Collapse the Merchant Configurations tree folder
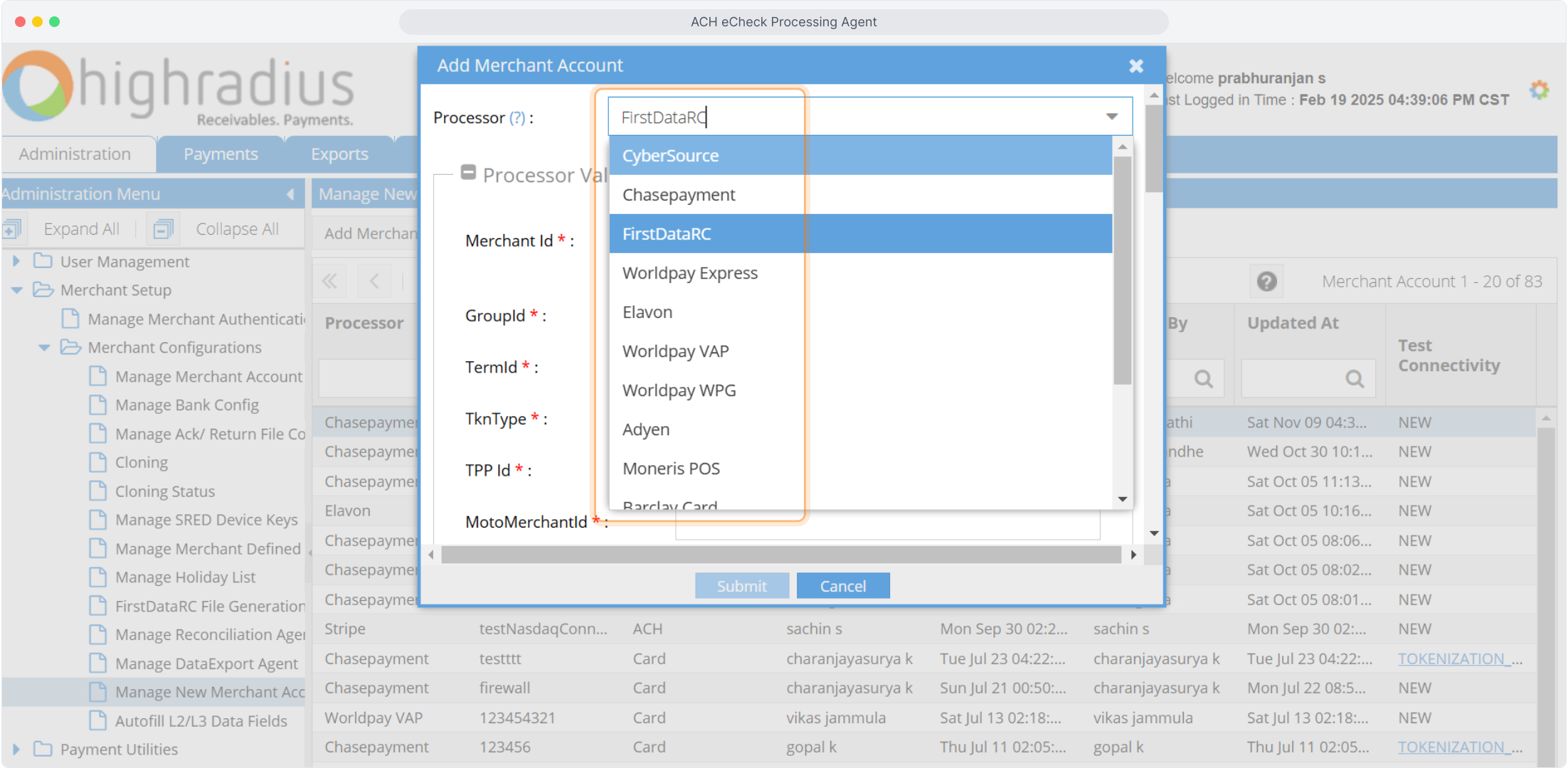 pyautogui.click(x=44, y=348)
